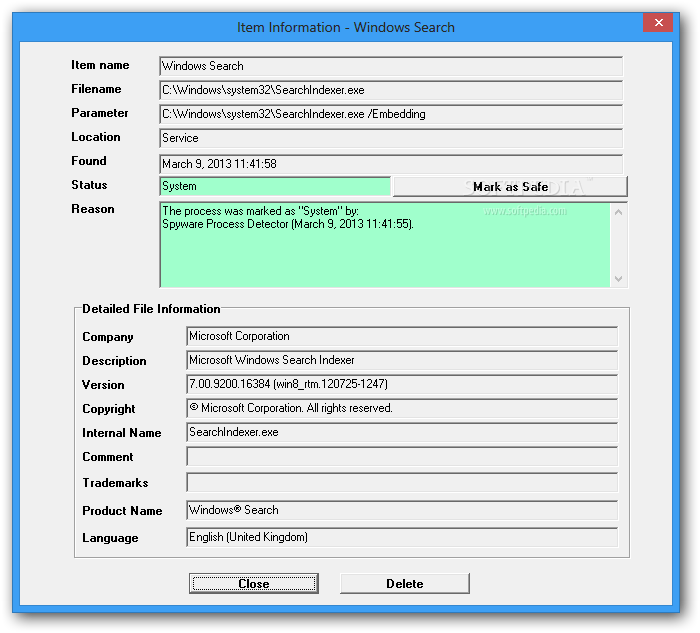Click the "Language" label

pos(110,538)
